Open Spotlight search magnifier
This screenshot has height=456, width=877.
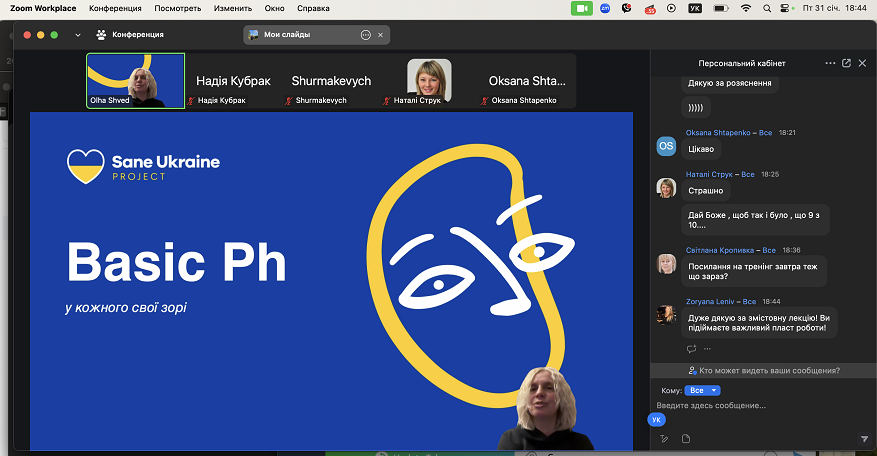pos(767,8)
